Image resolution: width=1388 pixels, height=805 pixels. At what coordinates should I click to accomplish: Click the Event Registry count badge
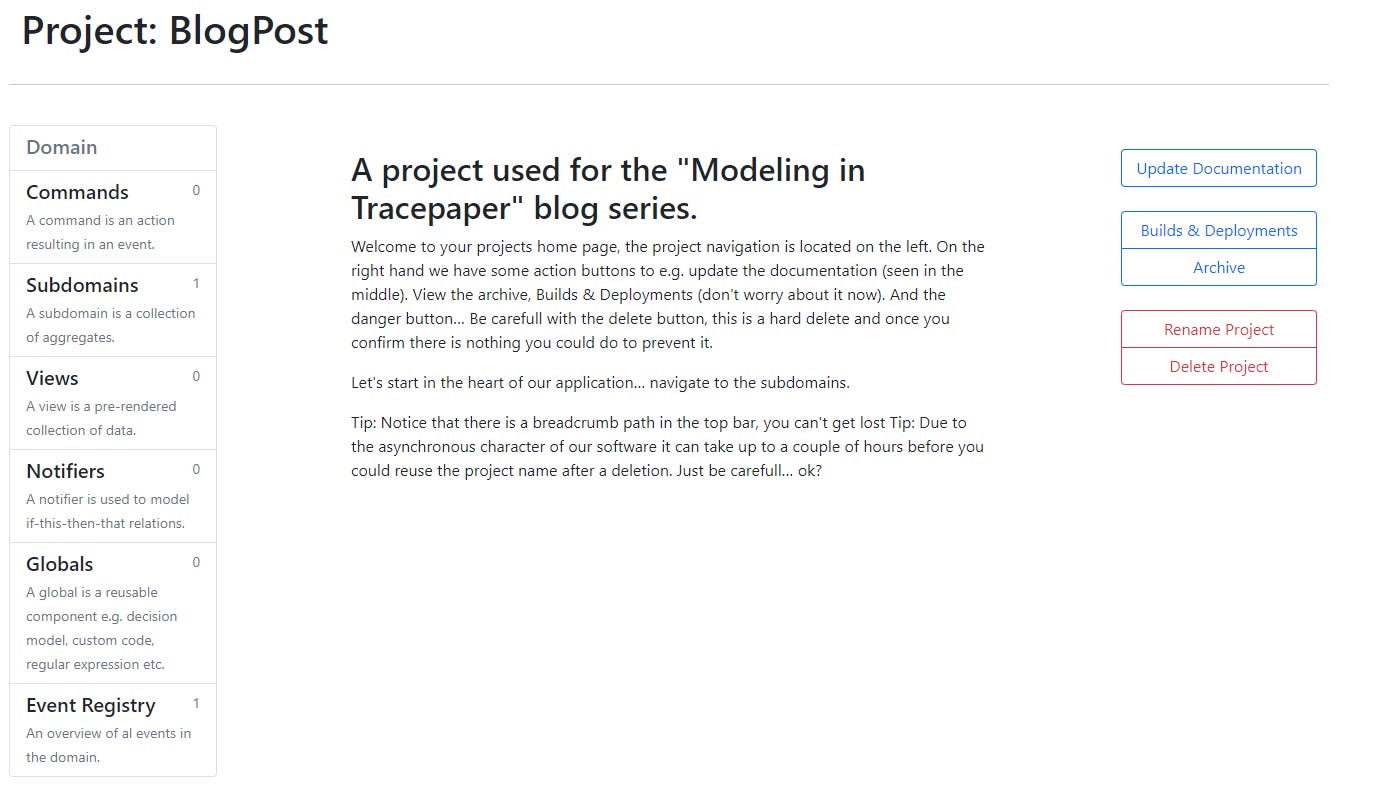pos(196,703)
